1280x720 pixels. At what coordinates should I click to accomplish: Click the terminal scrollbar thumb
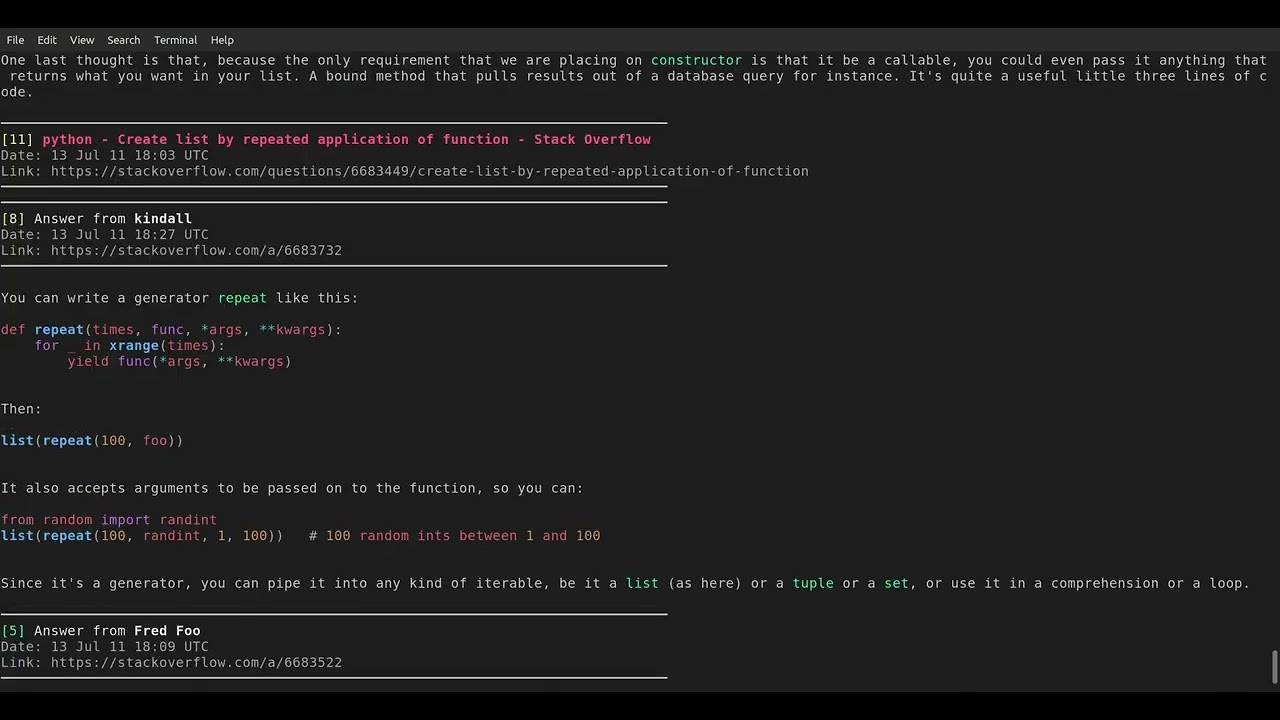tap(1274, 667)
